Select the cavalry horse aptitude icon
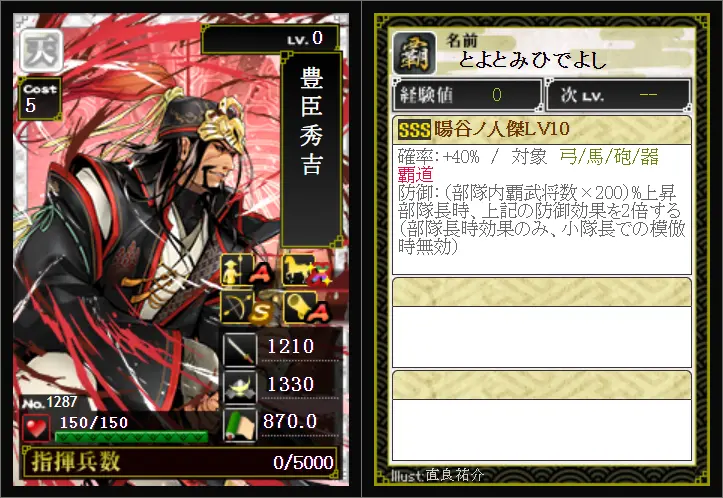 point(307,270)
